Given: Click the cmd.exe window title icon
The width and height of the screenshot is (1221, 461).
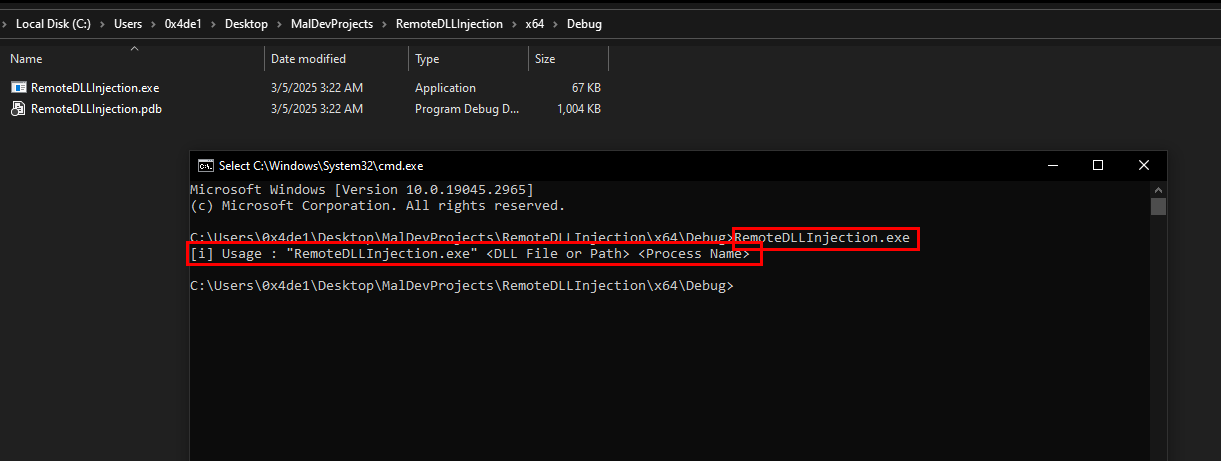Looking at the screenshot, I should [205, 165].
